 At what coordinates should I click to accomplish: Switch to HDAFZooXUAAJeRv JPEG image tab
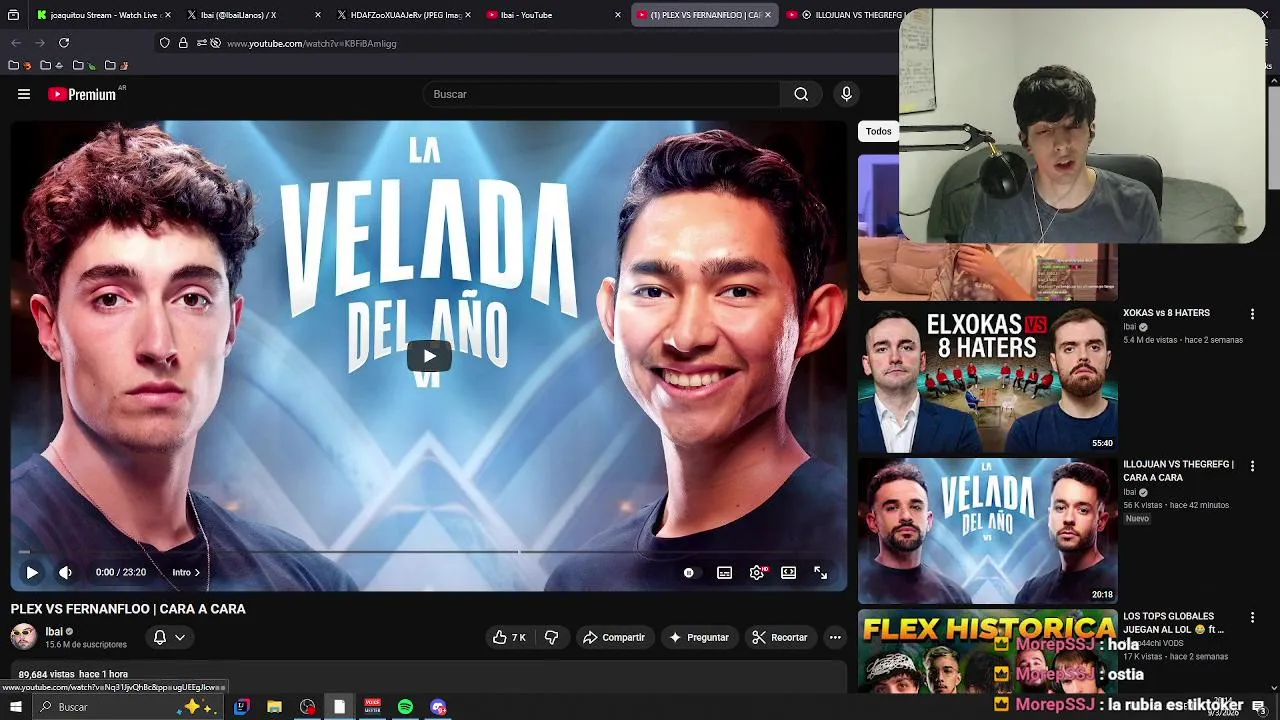pyautogui.click(x=398, y=15)
